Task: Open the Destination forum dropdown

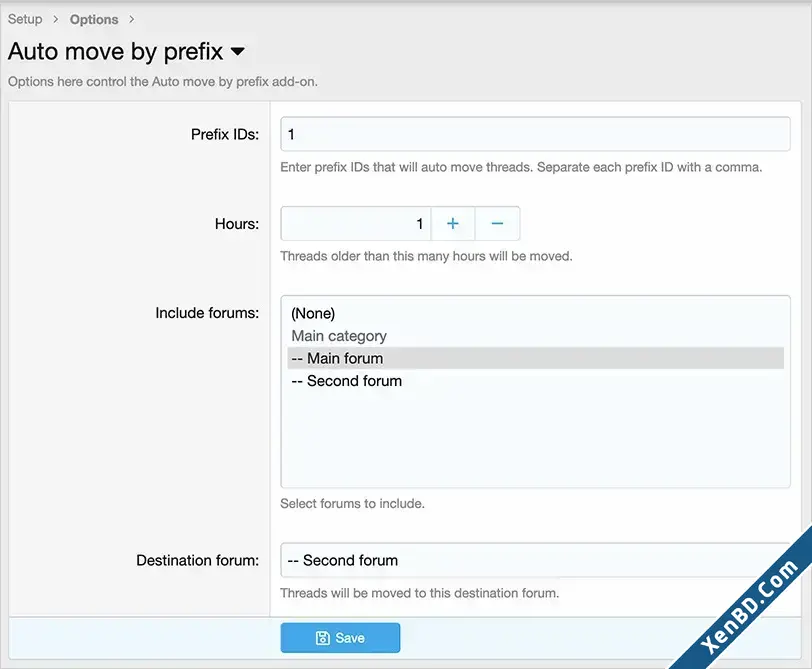Action: click(535, 560)
